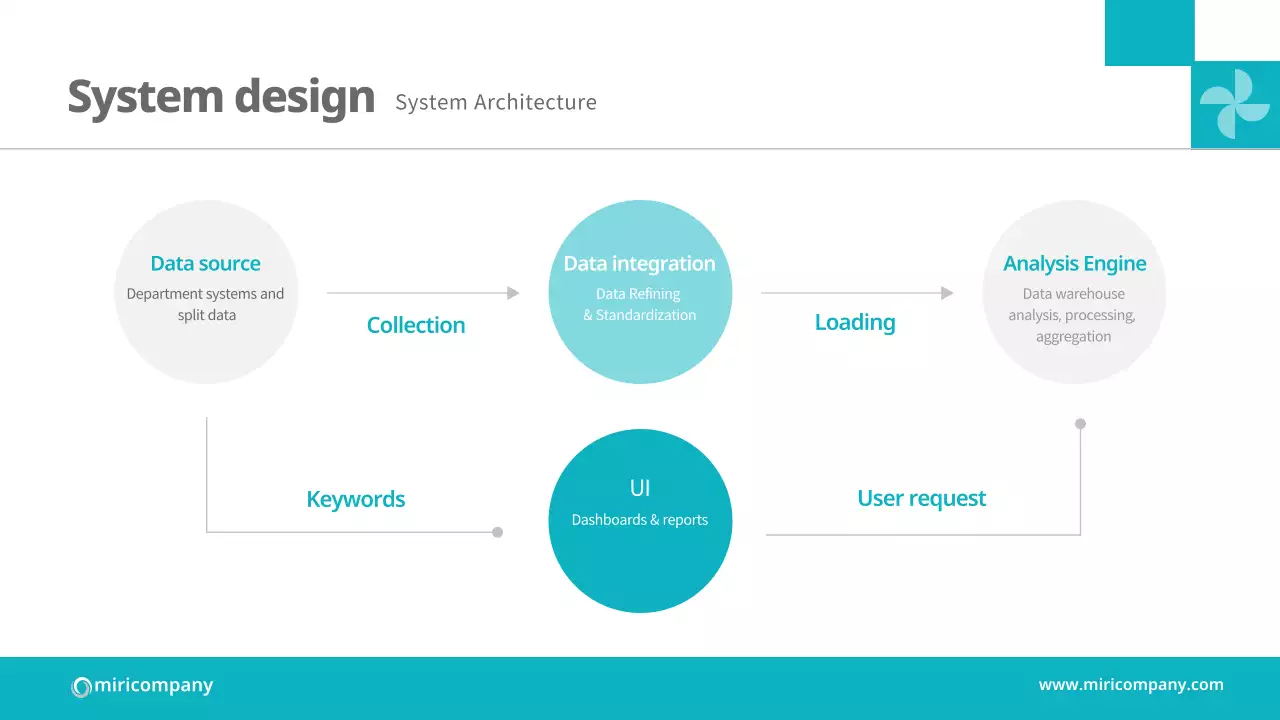Click the Collection label
This screenshot has height=720, width=1280.
(x=416, y=325)
